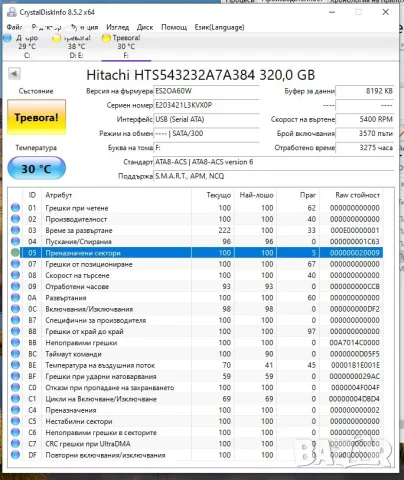
Task: Click the power on count field 3570 пъти
Action: [x=365, y=134]
